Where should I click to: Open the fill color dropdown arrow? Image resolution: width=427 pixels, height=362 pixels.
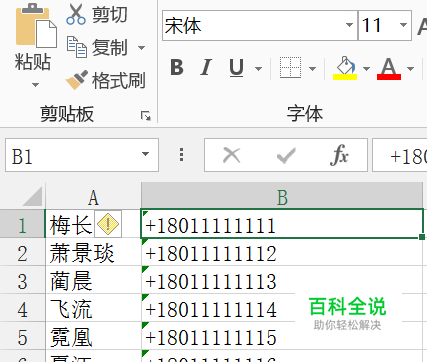[x=366, y=69]
